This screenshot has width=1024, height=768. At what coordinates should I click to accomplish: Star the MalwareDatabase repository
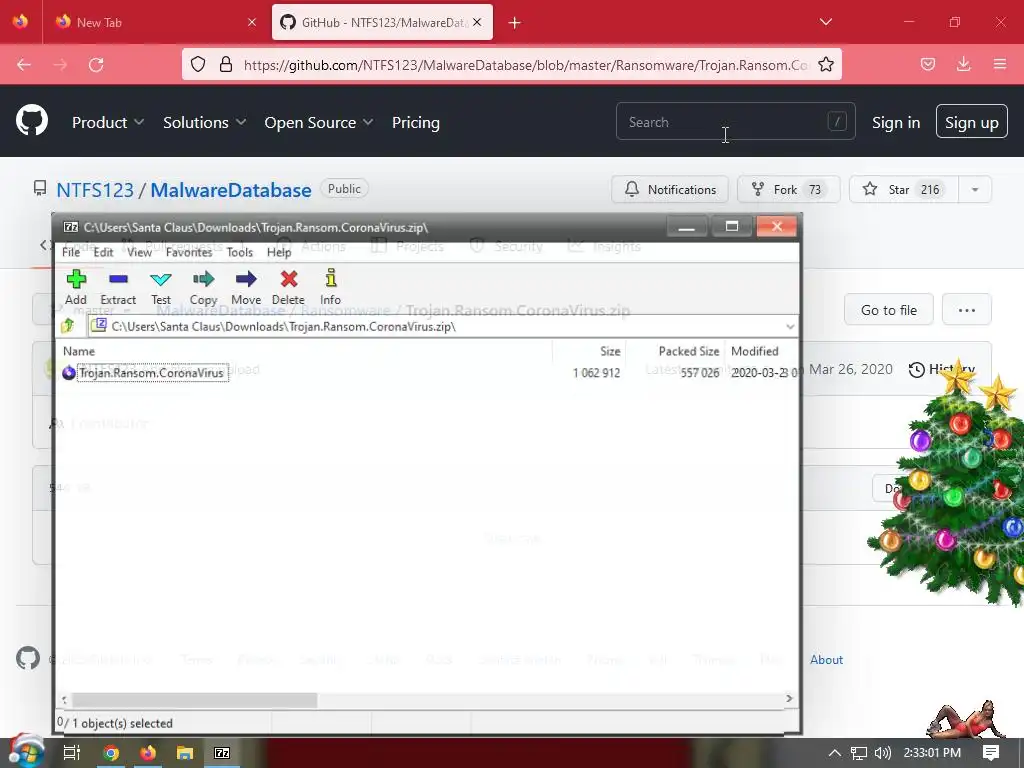tap(903, 189)
